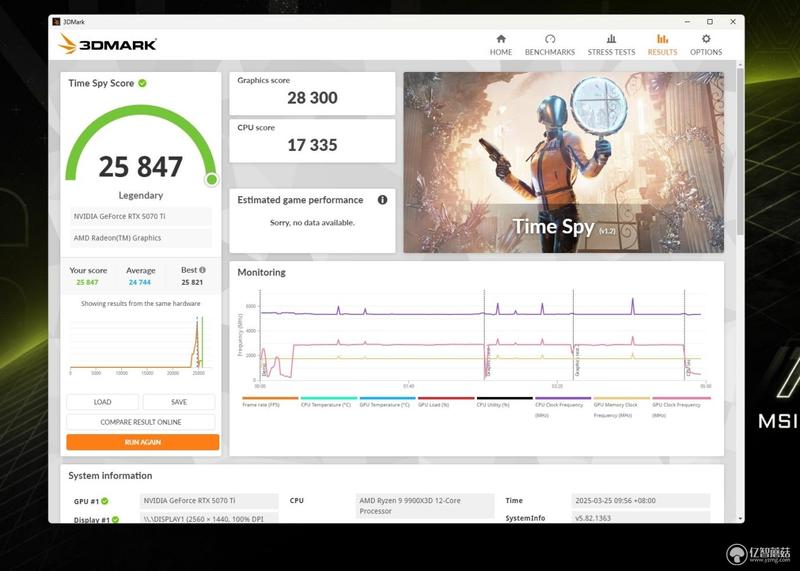Screen dimensions: 800x571
Task: Click the NVIDIA GeForce RTX 5070 Ti field under Legendary
Action: coord(141,216)
